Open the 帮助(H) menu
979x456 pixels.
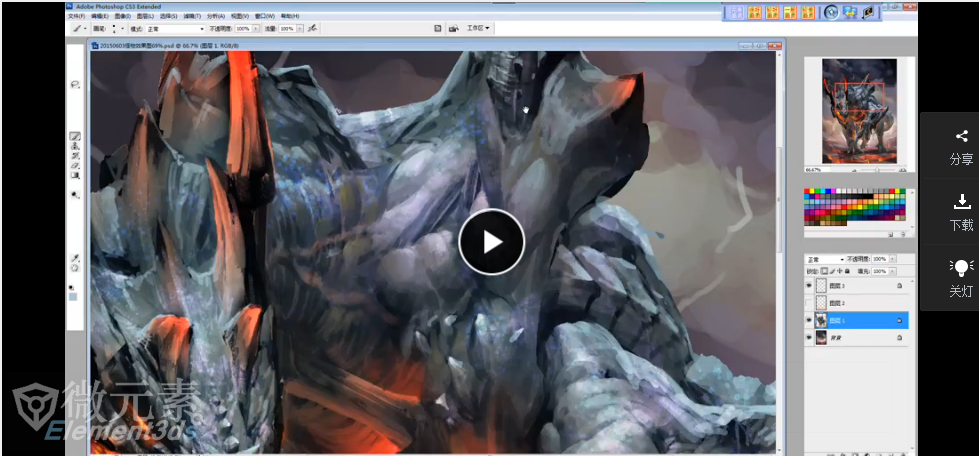click(290, 16)
